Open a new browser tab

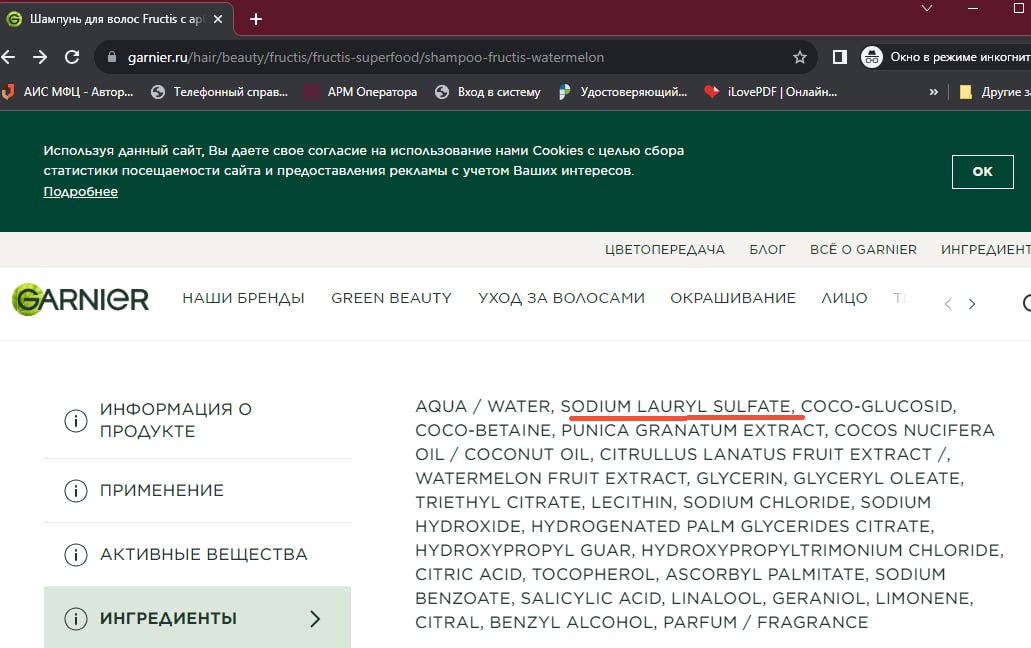click(x=256, y=19)
